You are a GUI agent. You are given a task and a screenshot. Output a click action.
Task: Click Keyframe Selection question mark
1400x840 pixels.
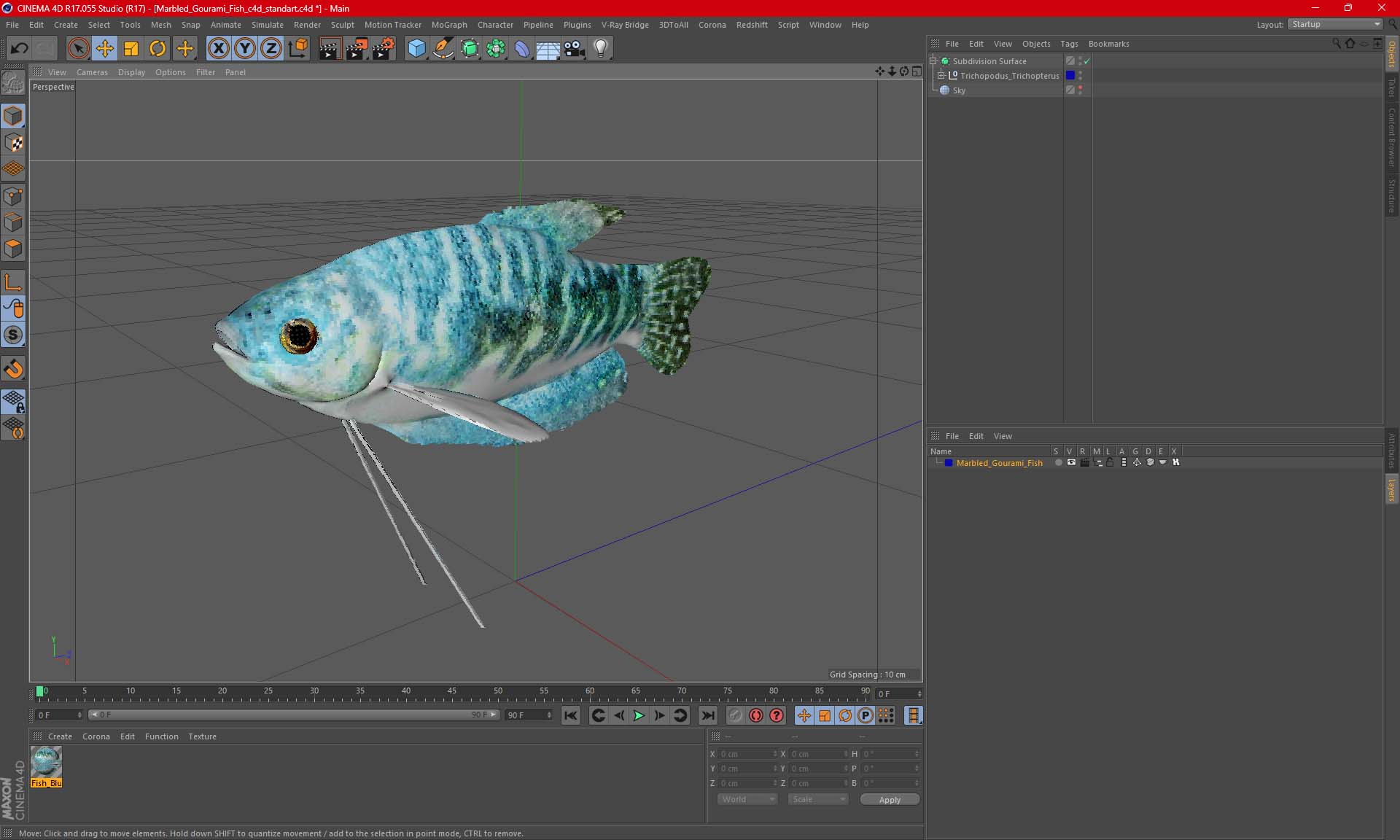pyautogui.click(x=777, y=715)
